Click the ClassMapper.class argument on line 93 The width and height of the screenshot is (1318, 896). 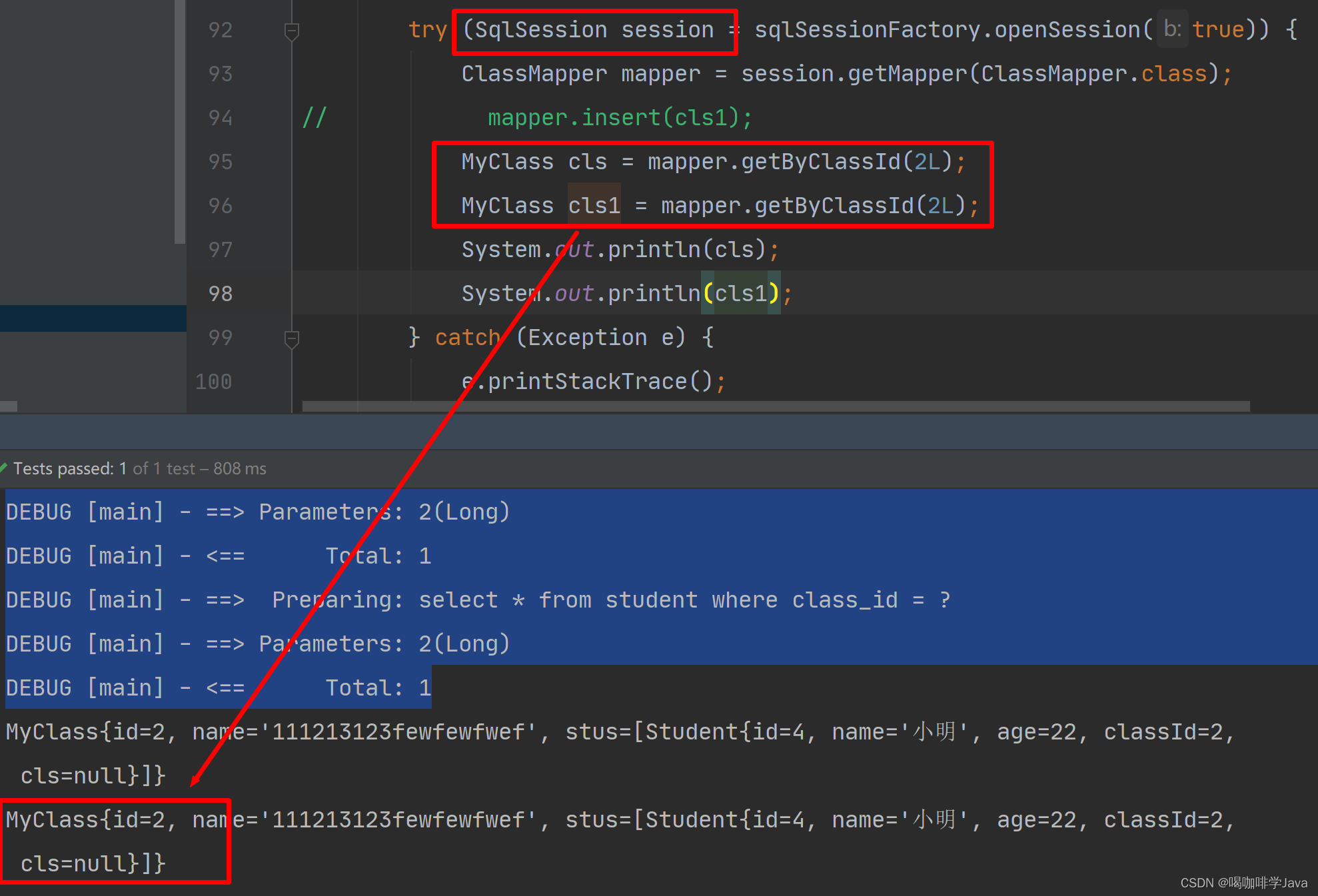point(1093,74)
